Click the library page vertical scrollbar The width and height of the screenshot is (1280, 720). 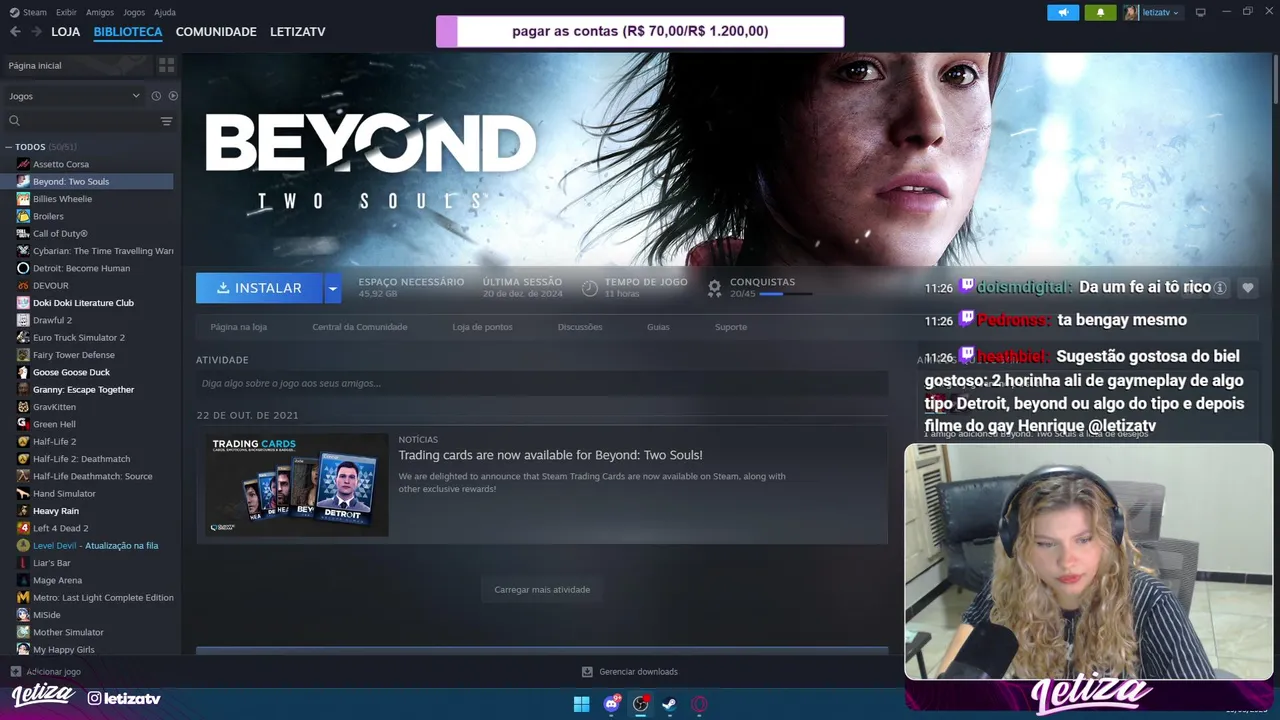1275,78
